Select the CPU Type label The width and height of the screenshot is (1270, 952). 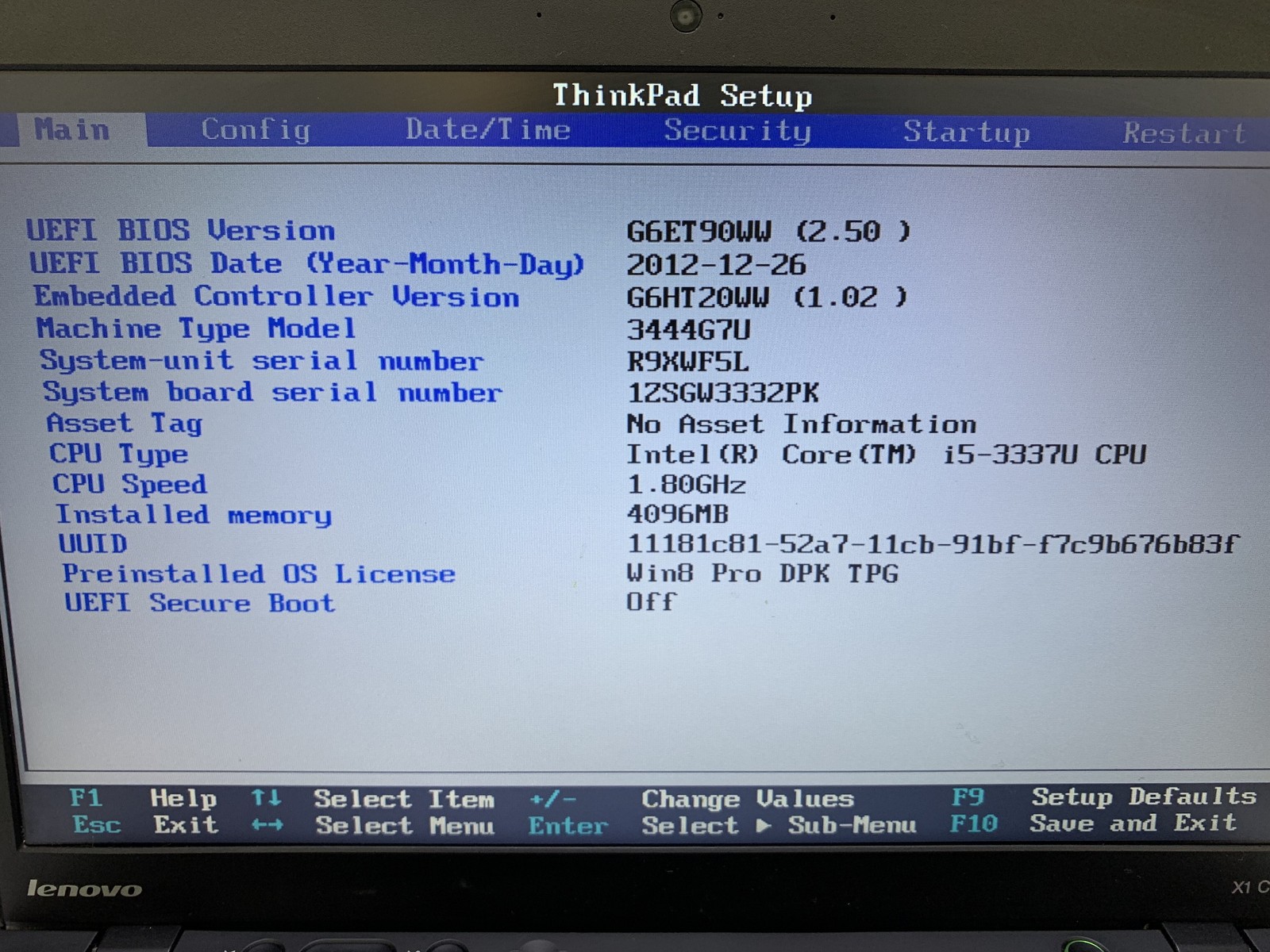pos(118,454)
